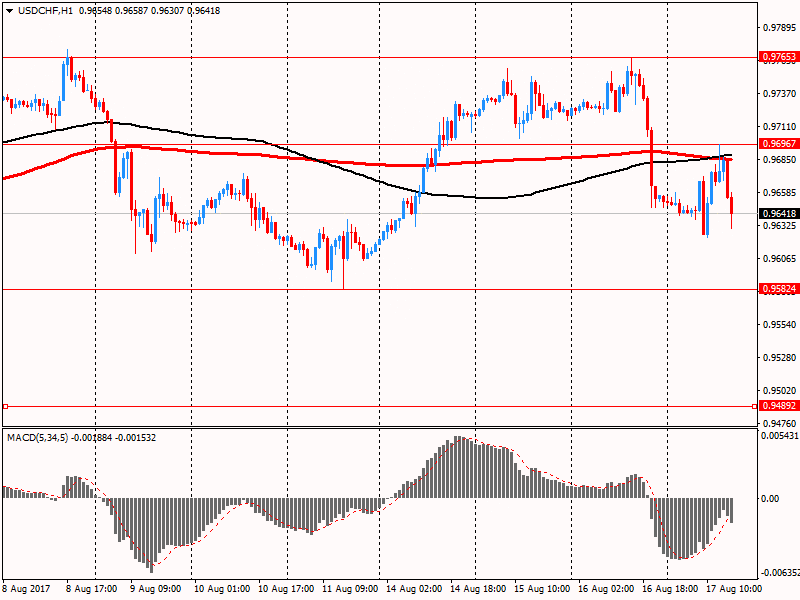This screenshot has width=800, height=600.
Task: Select the USDCHF,H1 symbol title text
Action: pos(45,11)
